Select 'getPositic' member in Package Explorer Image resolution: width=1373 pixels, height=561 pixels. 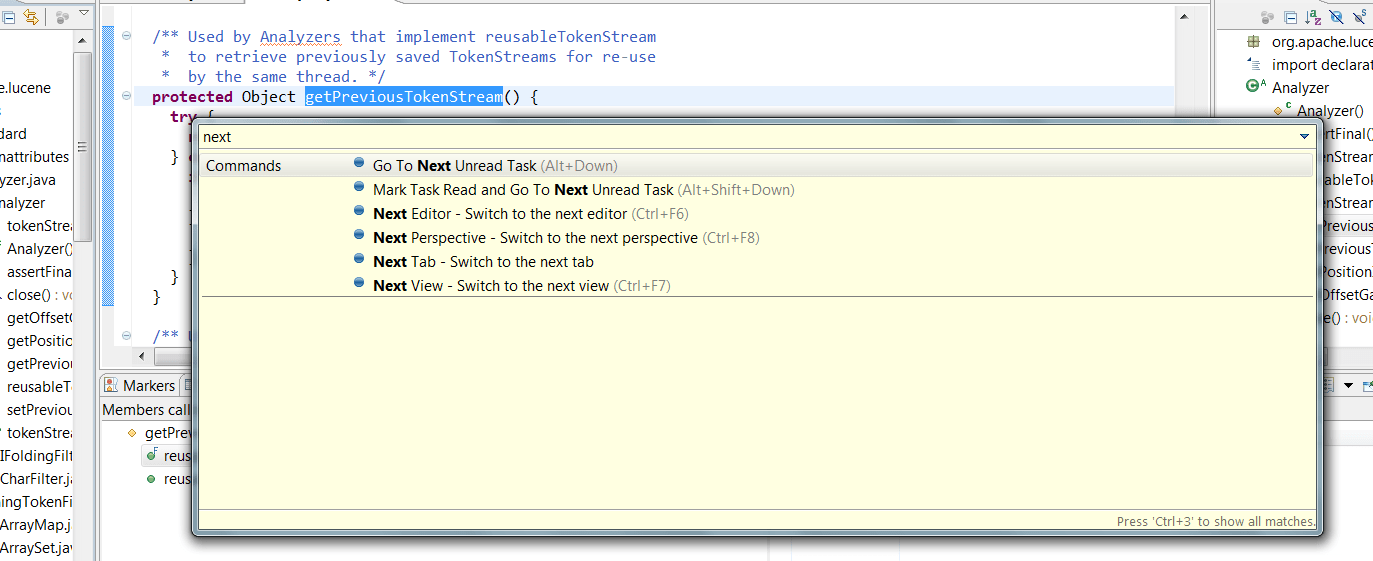point(39,341)
